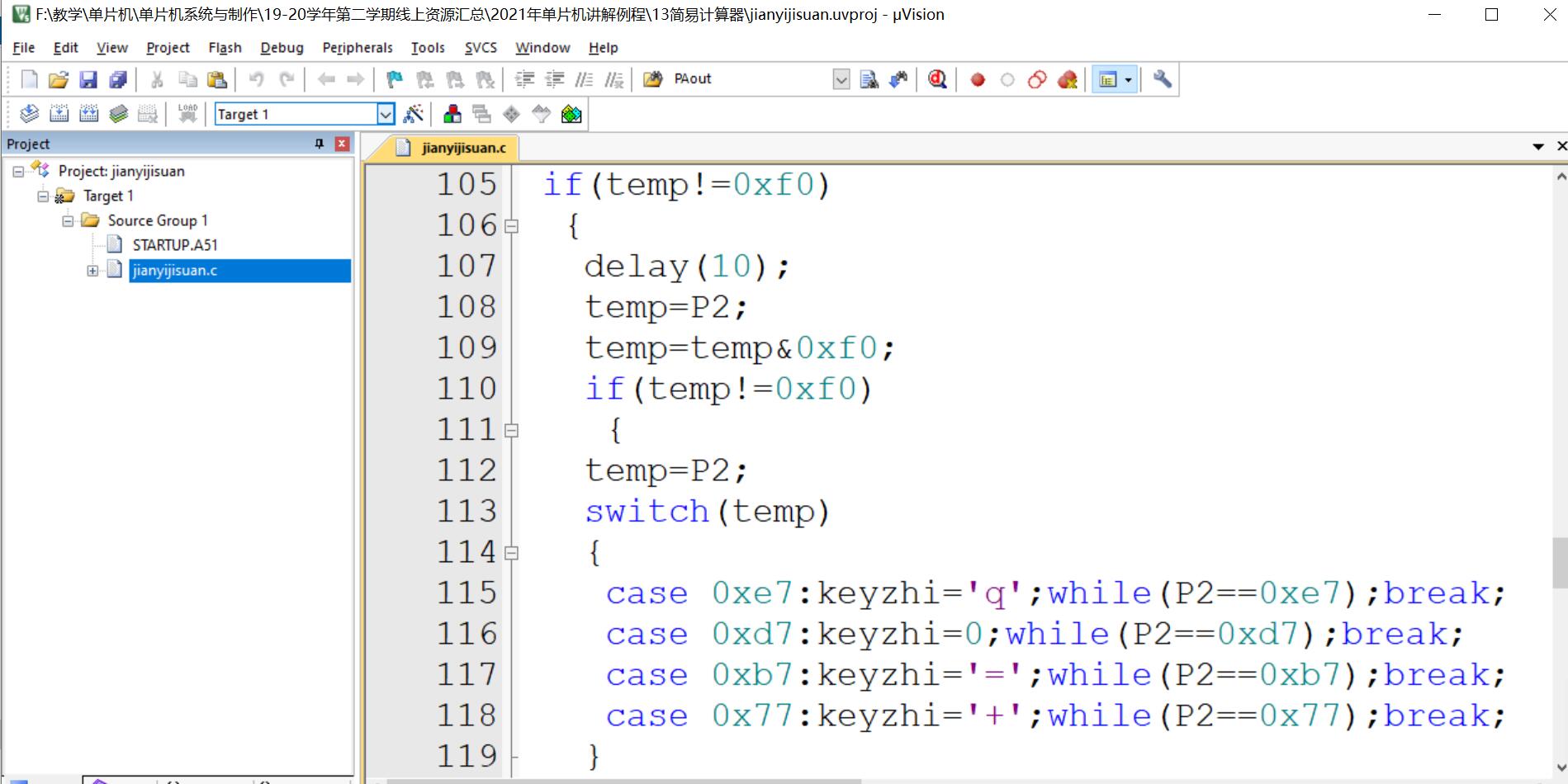The height and width of the screenshot is (784, 1568).
Task: Select STARTUP.A51 in project tree
Action: 174,245
